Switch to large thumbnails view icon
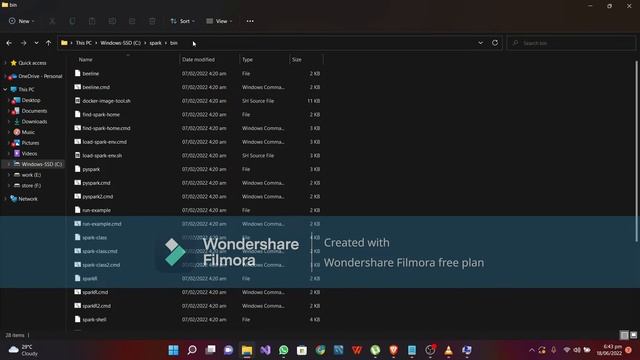This screenshot has height=360, width=640. (x=633, y=335)
